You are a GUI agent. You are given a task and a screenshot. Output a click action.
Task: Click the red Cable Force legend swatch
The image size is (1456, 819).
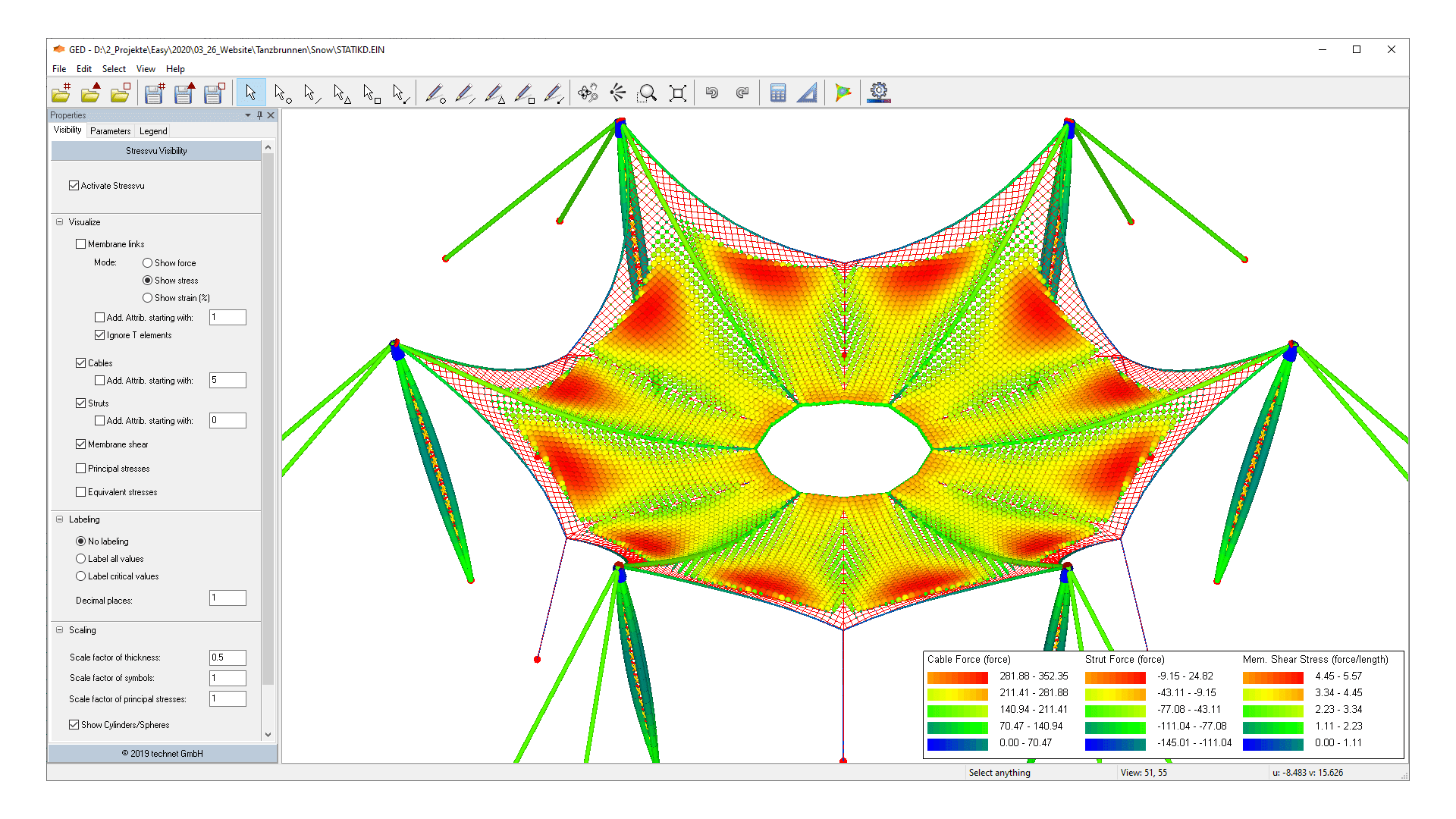pyautogui.click(x=957, y=676)
